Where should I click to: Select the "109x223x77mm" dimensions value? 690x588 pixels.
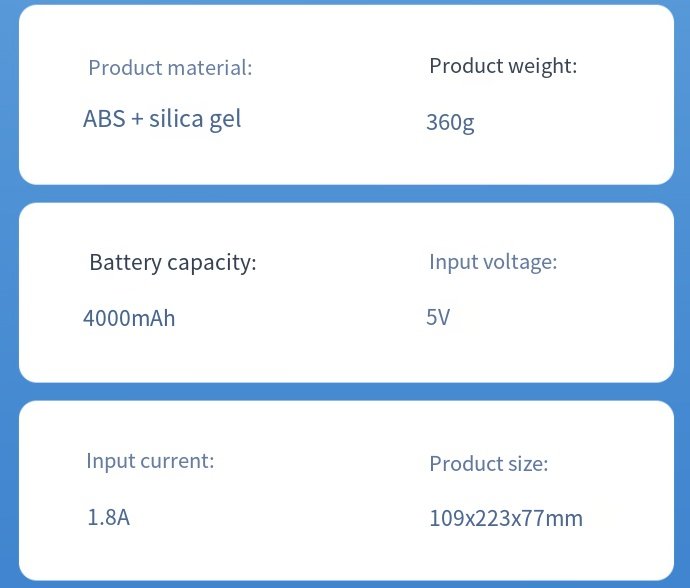506,518
